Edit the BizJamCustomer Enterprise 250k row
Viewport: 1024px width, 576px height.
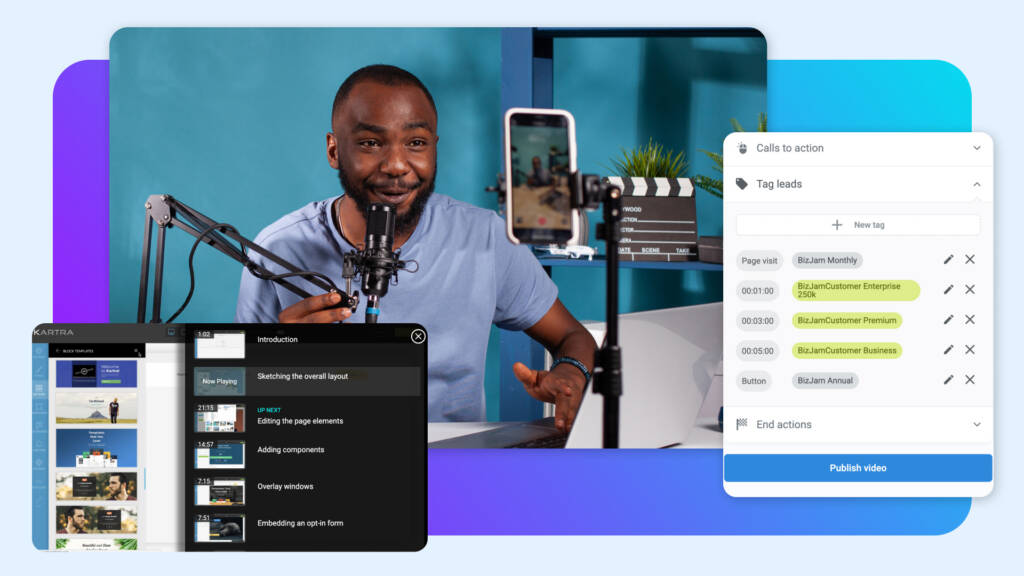(x=948, y=289)
